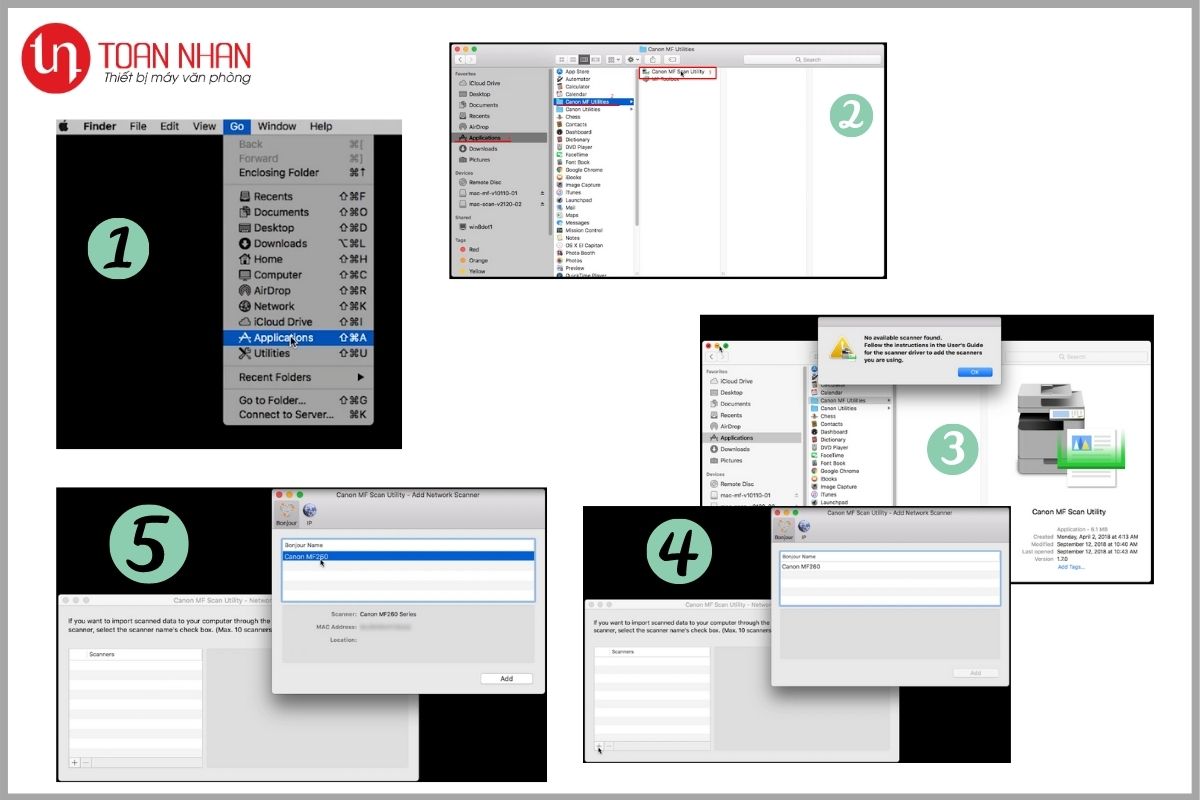Click Share icon in Canon MF Utilities window toolbar

tap(653, 60)
